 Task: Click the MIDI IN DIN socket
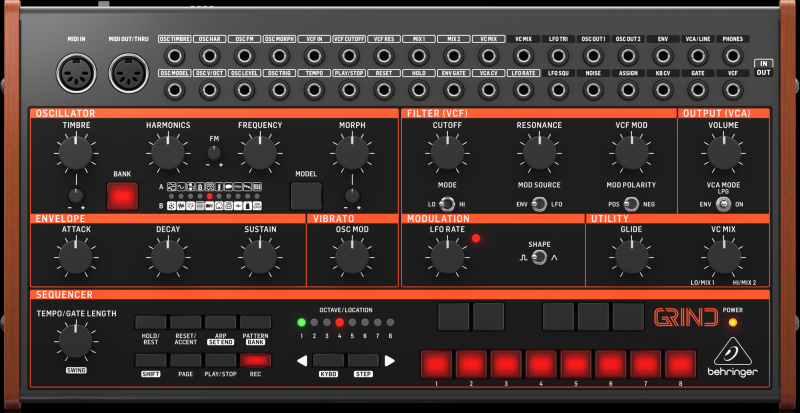click(74, 73)
